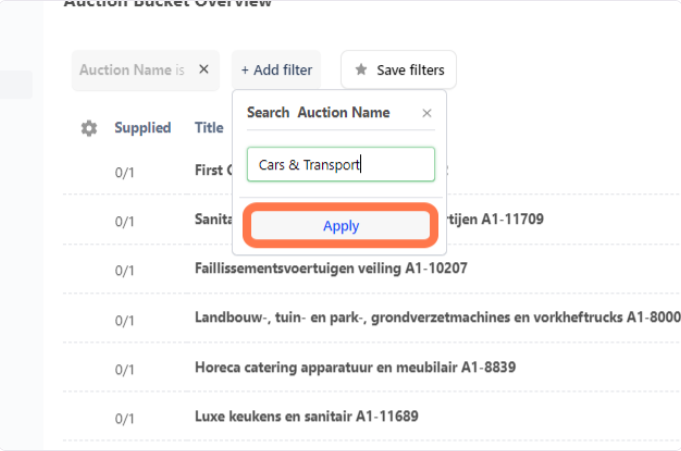Click supplied 0/1 value for Luxe keukens row
The width and height of the screenshot is (681, 451).
[x=124, y=418]
